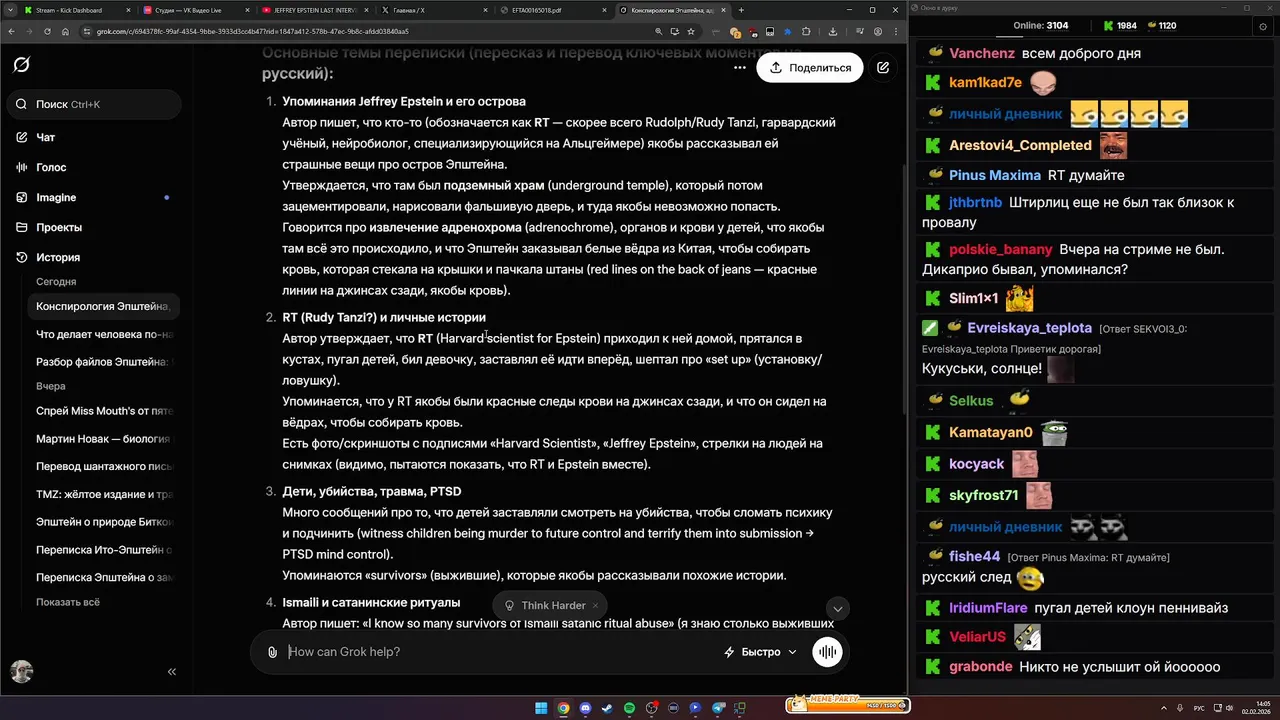The width and height of the screenshot is (1280, 720).
Task: Open the browser extensions puzzle icon
Action: (x=807, y=31)
